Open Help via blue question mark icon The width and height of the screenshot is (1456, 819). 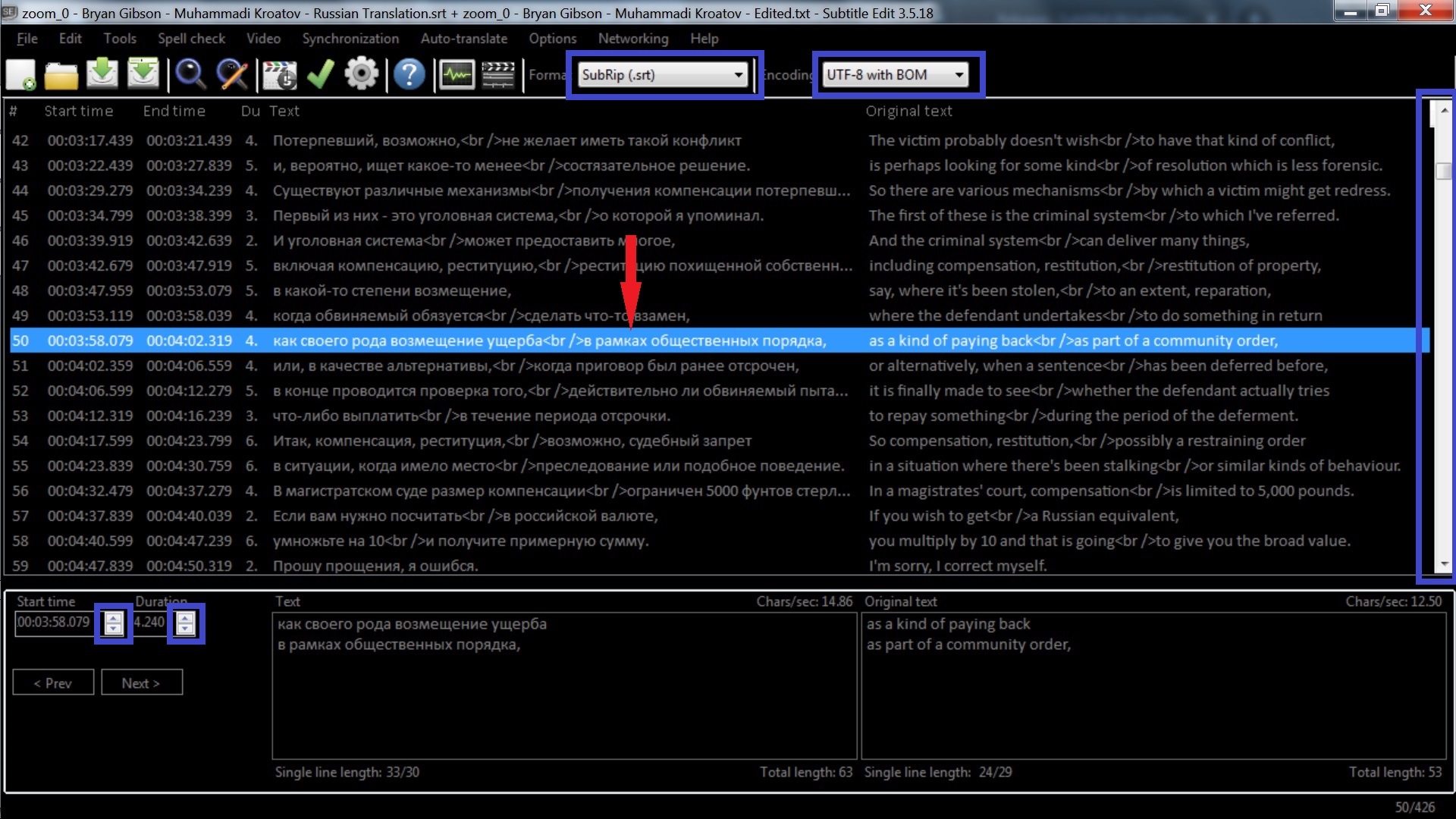tap(409, 75)
